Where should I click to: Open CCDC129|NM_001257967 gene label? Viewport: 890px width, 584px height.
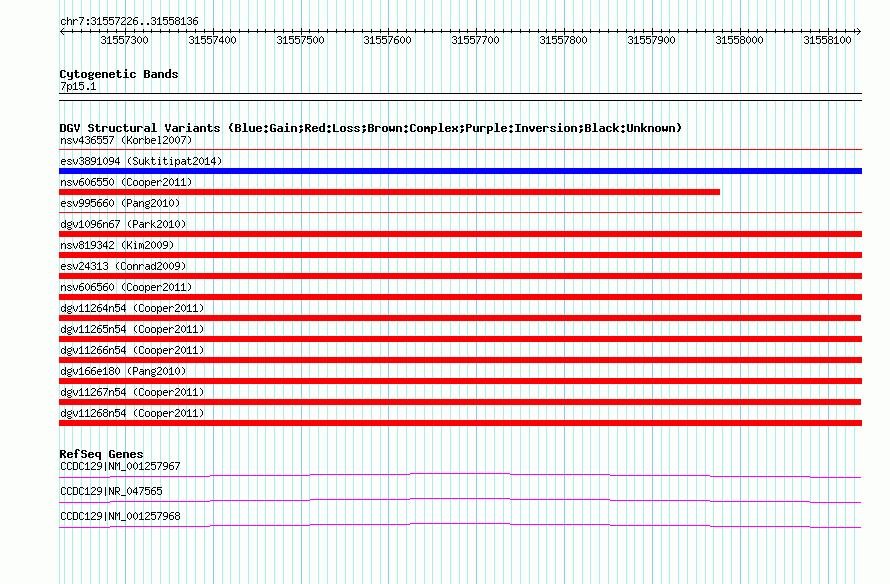[120, 466]
